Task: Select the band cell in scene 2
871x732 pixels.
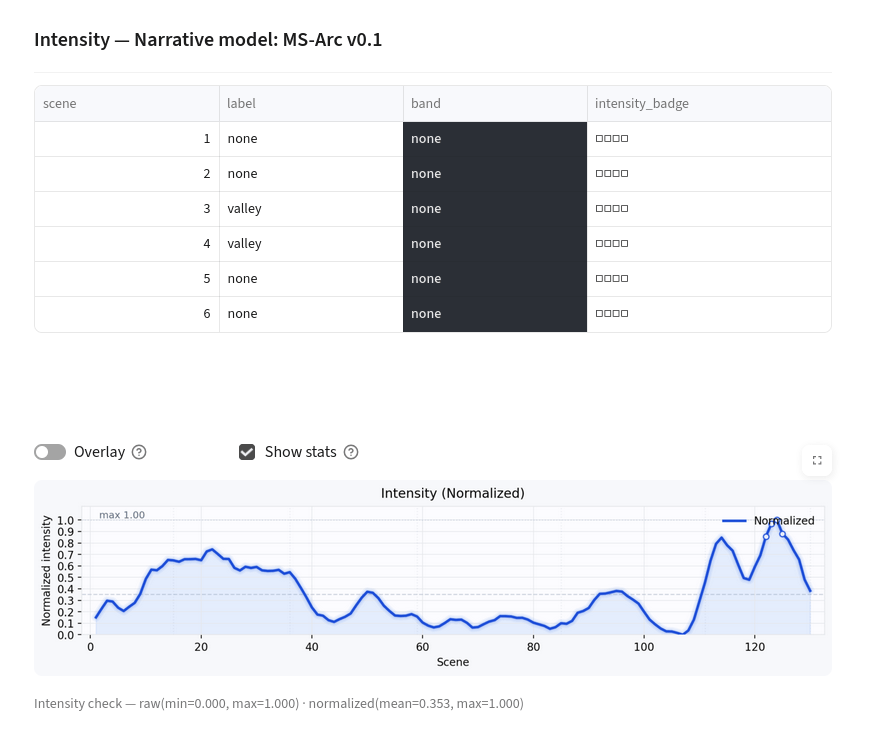Action: [x=495, y=174]
